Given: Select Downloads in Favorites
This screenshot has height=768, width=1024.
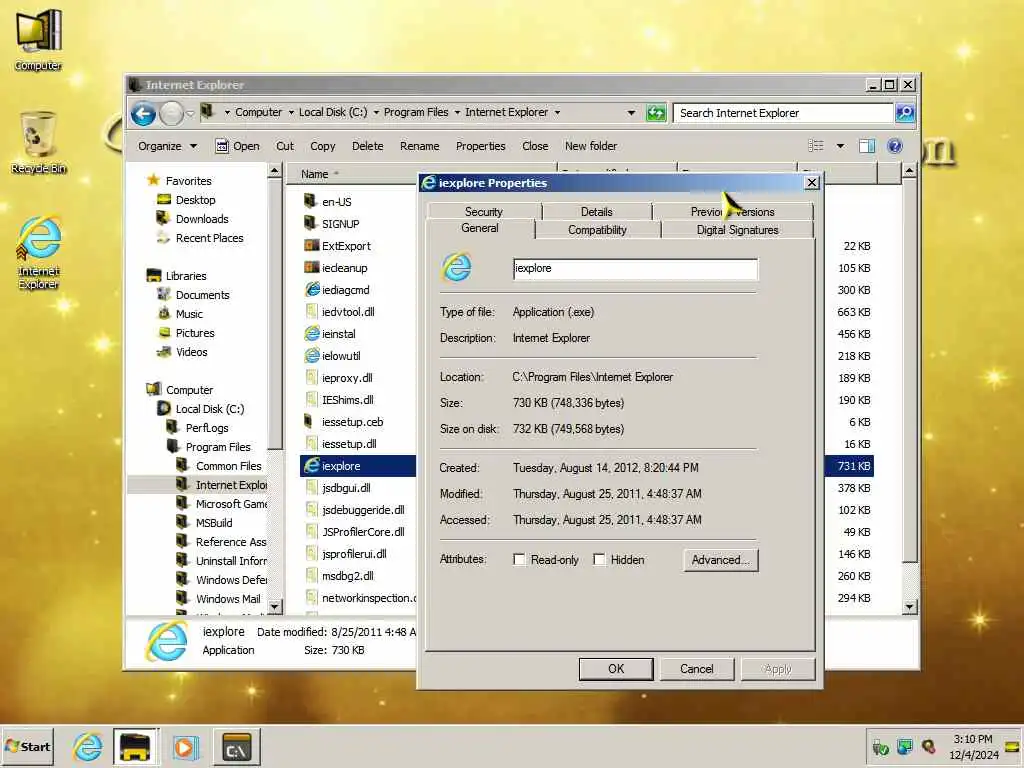Looking at the screenshot, I should pyautogui.click(x=202, y=219).
